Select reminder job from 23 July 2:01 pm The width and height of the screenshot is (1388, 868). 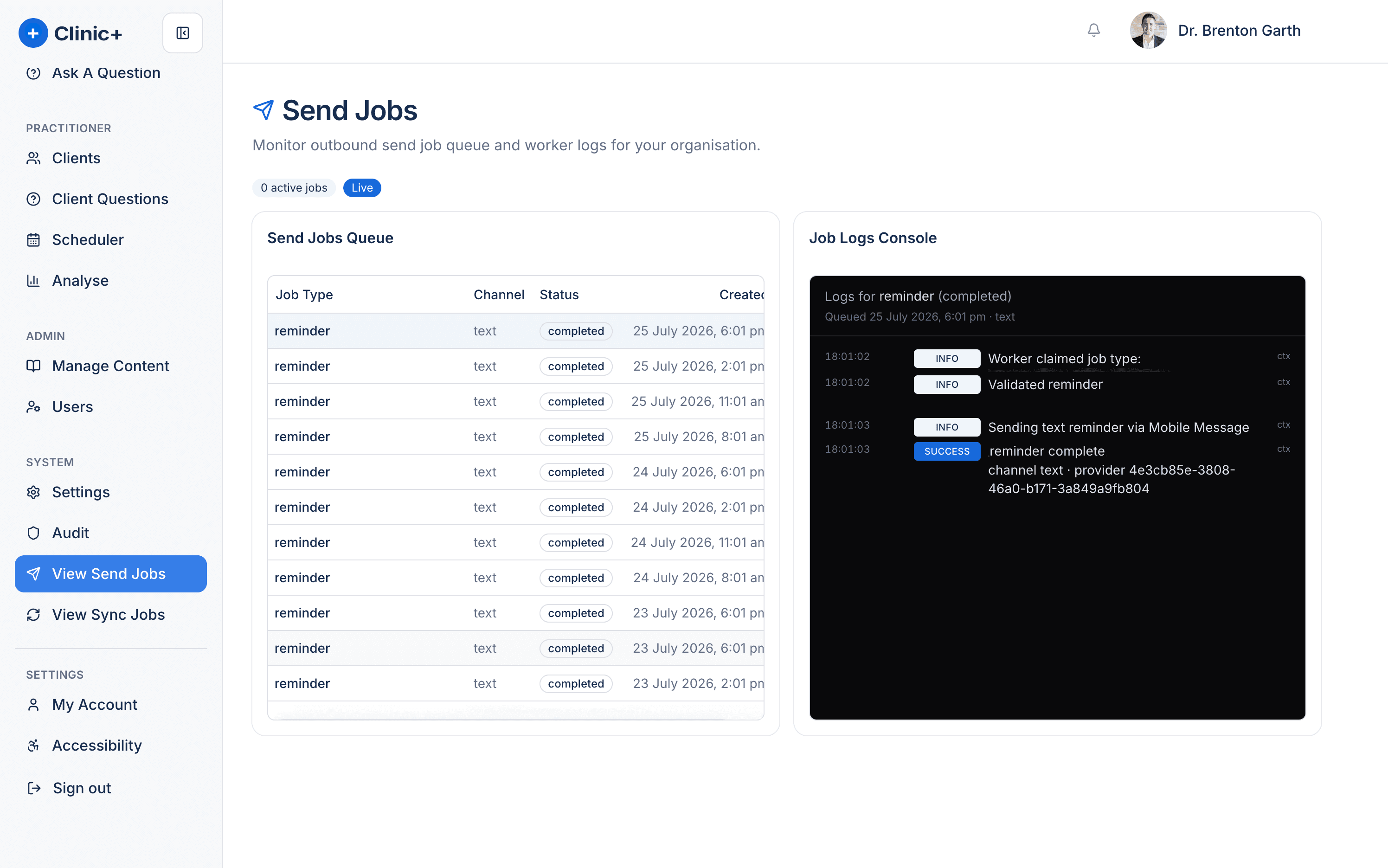pyautogui.click(x=515, y=684)
